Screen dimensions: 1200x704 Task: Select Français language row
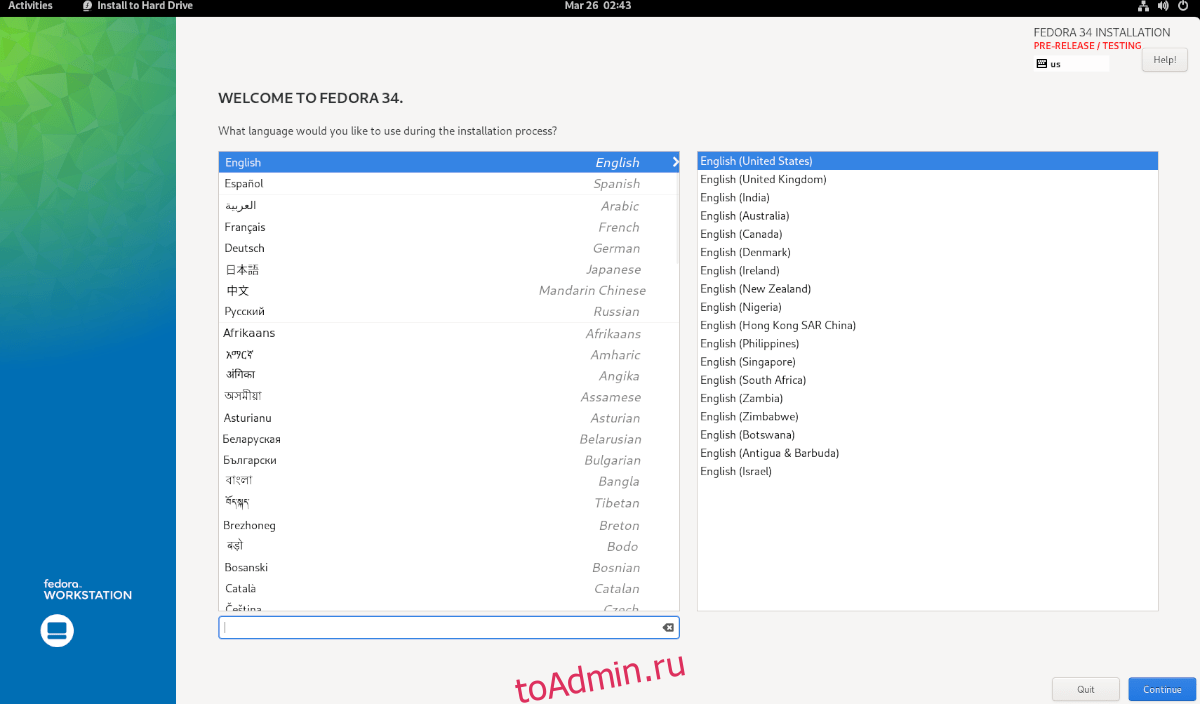pyautogui.click(x=448, y=227)
